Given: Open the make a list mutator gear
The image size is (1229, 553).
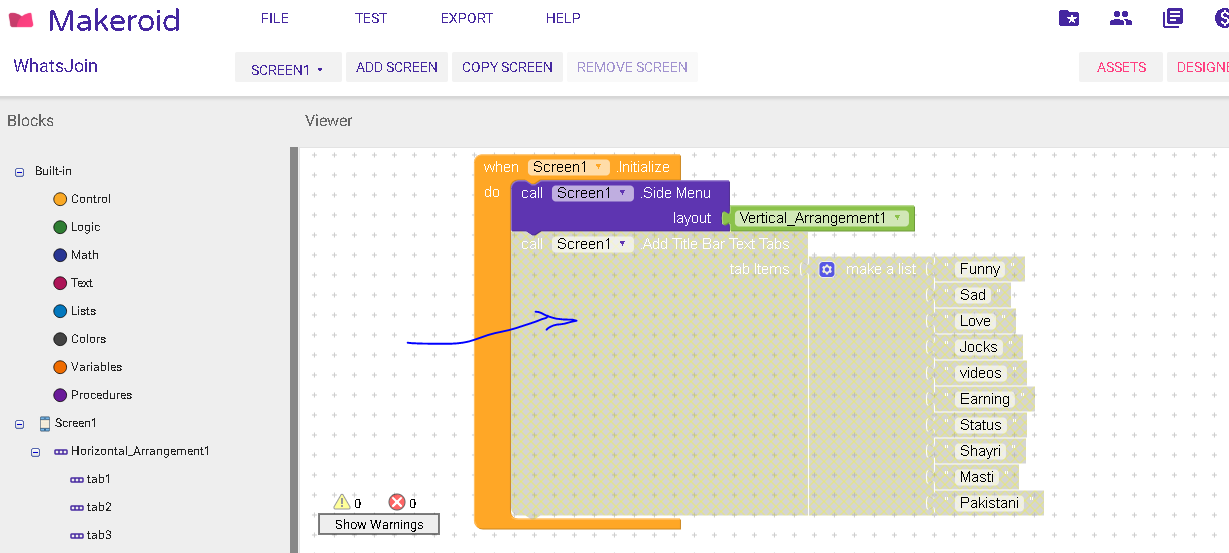Looking at the screenshot, I should [827, 269].
